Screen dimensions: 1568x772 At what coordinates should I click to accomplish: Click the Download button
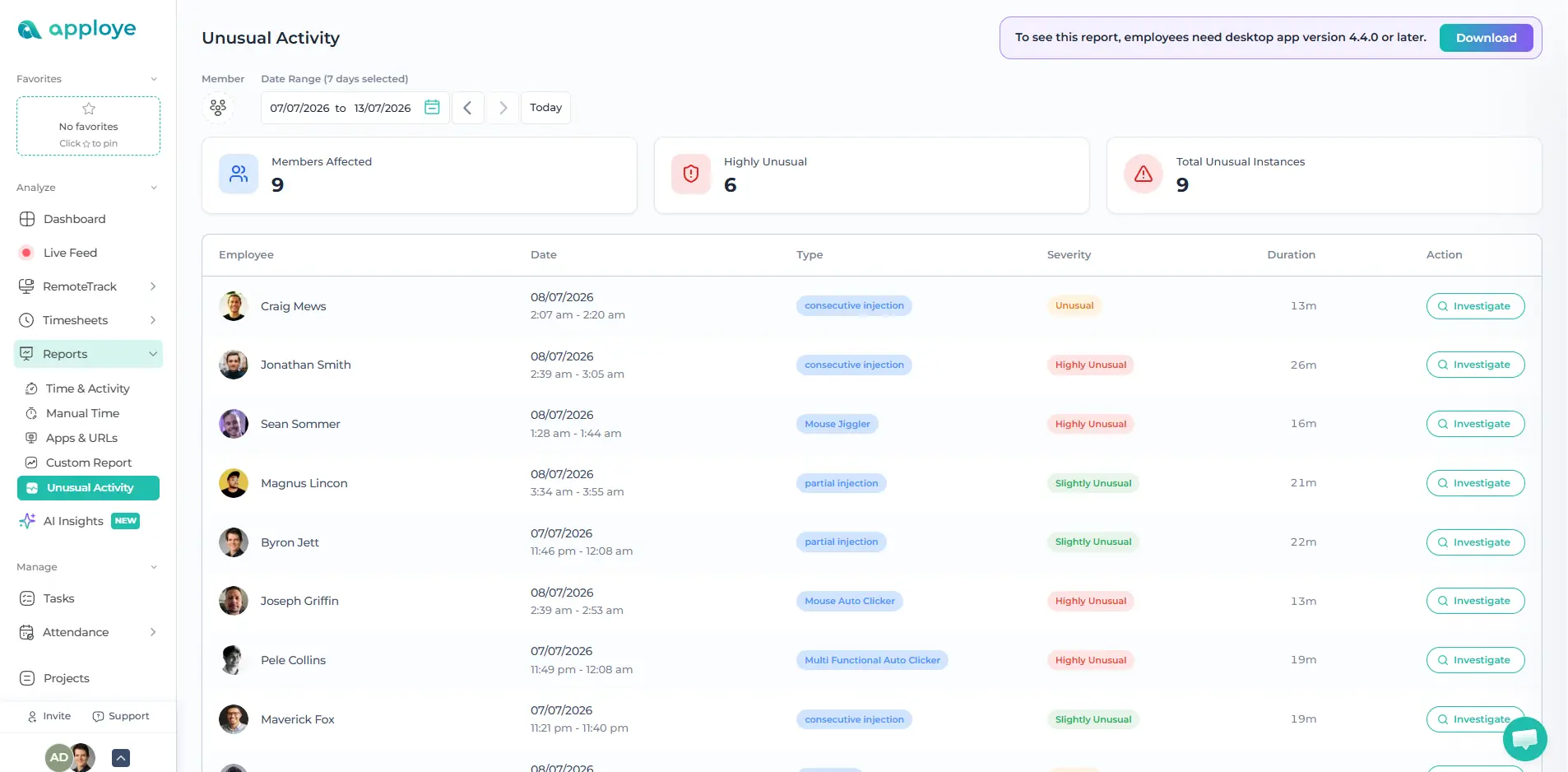tap(1486, 38)
